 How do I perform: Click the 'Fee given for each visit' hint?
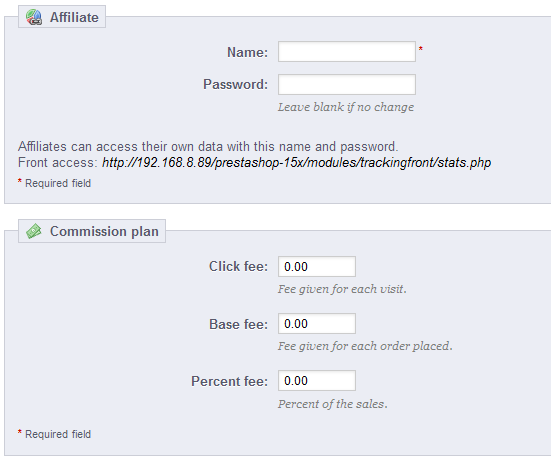(x=342, y=289)
